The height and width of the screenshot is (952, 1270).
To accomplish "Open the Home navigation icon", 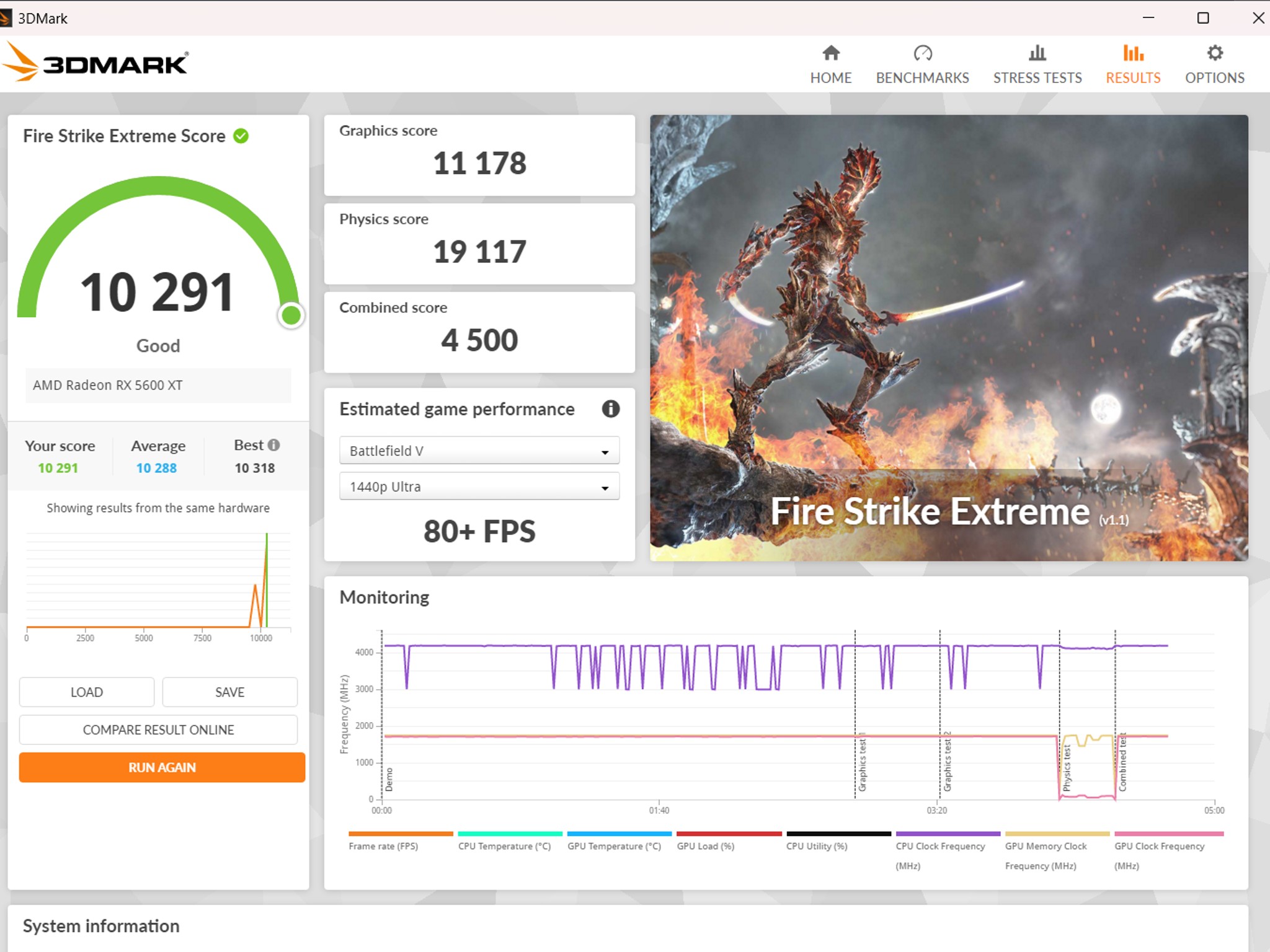I will [x=831, y=53].
